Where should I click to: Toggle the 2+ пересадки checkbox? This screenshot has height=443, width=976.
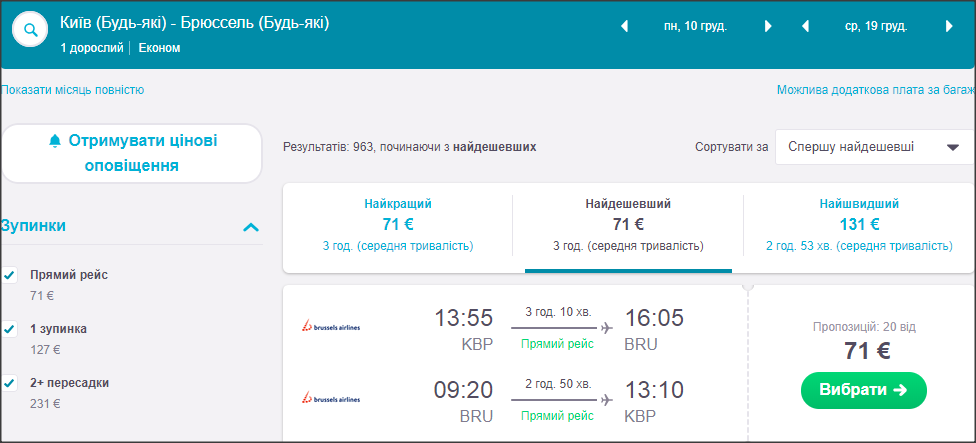[x=10, y=383]
